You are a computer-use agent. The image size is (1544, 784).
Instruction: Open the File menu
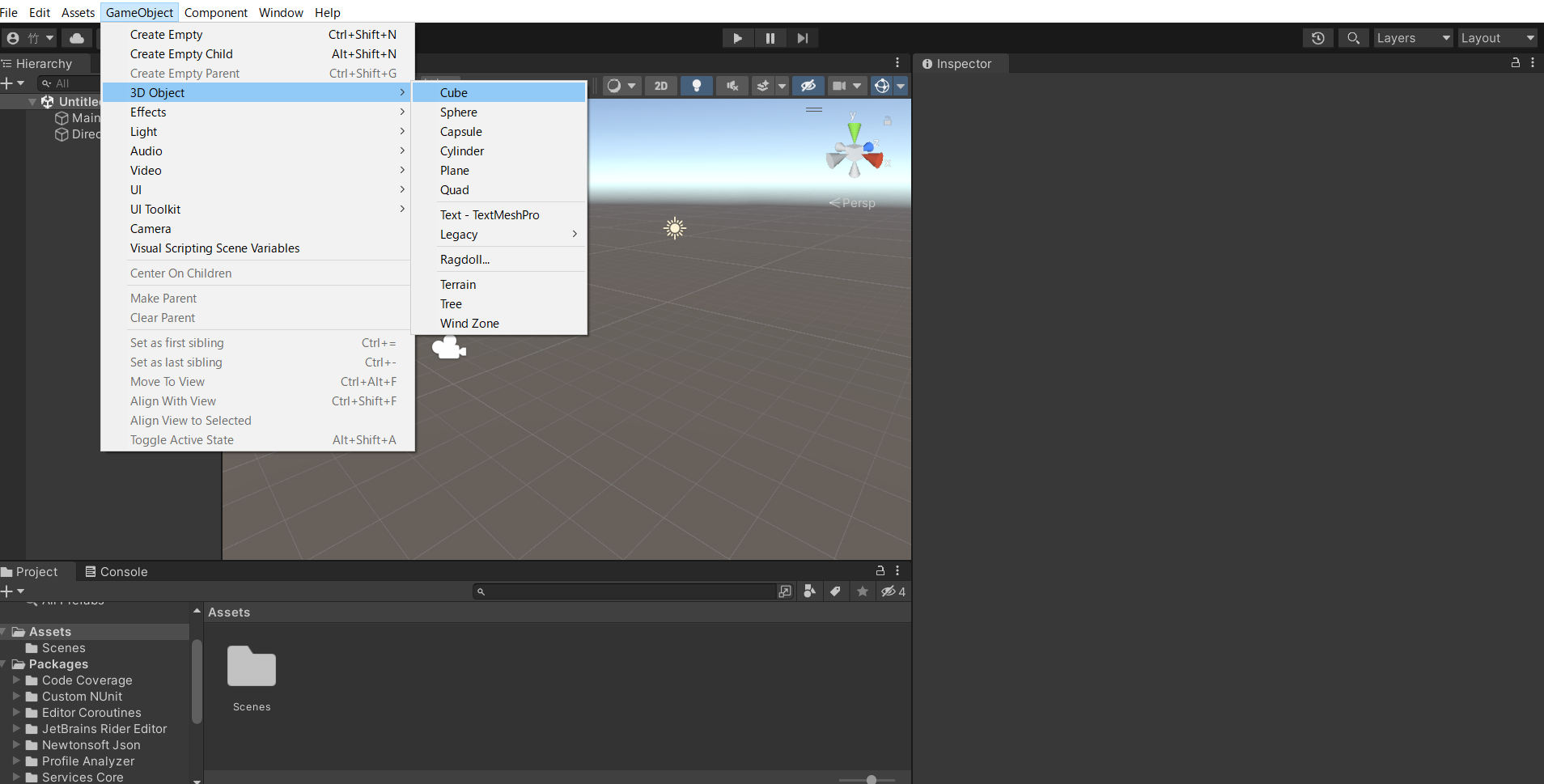tap(9, 12)
